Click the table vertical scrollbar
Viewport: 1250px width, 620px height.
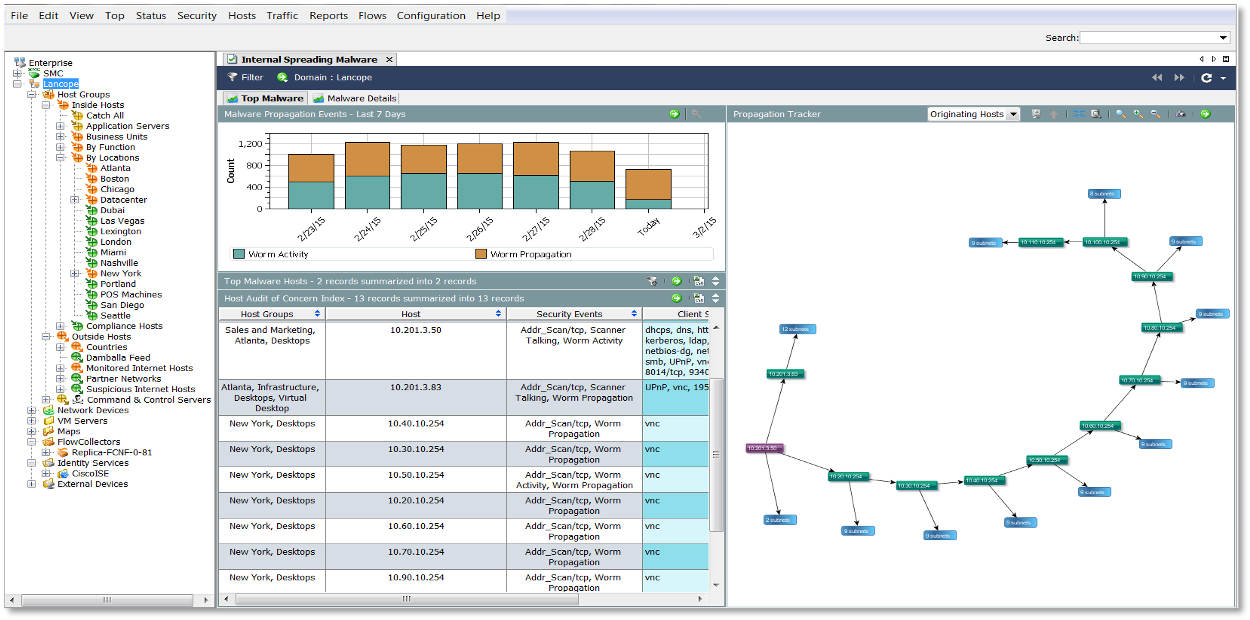point(716,455)
